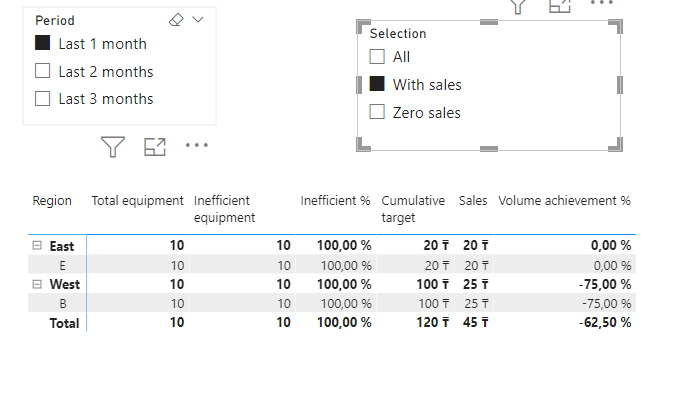Click filter icon above Selection slicer
689x396 pixels.
coord(518,6)
